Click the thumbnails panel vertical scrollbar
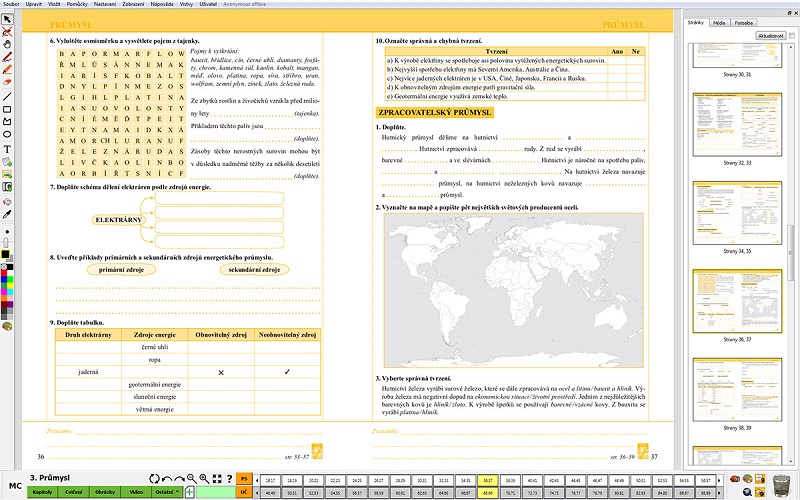Image resolution: width=800 pixels, height=500 pixels. 790,253
